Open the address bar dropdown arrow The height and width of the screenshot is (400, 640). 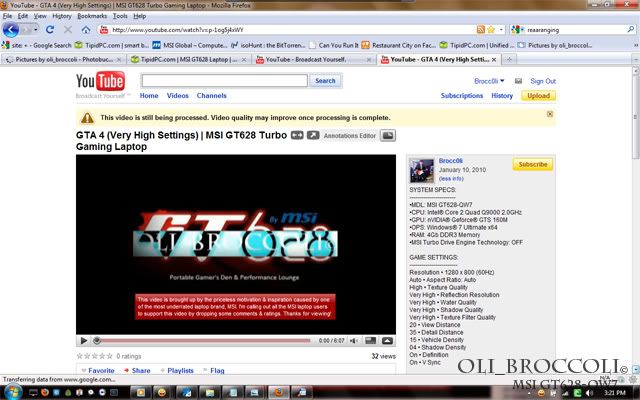501,29
